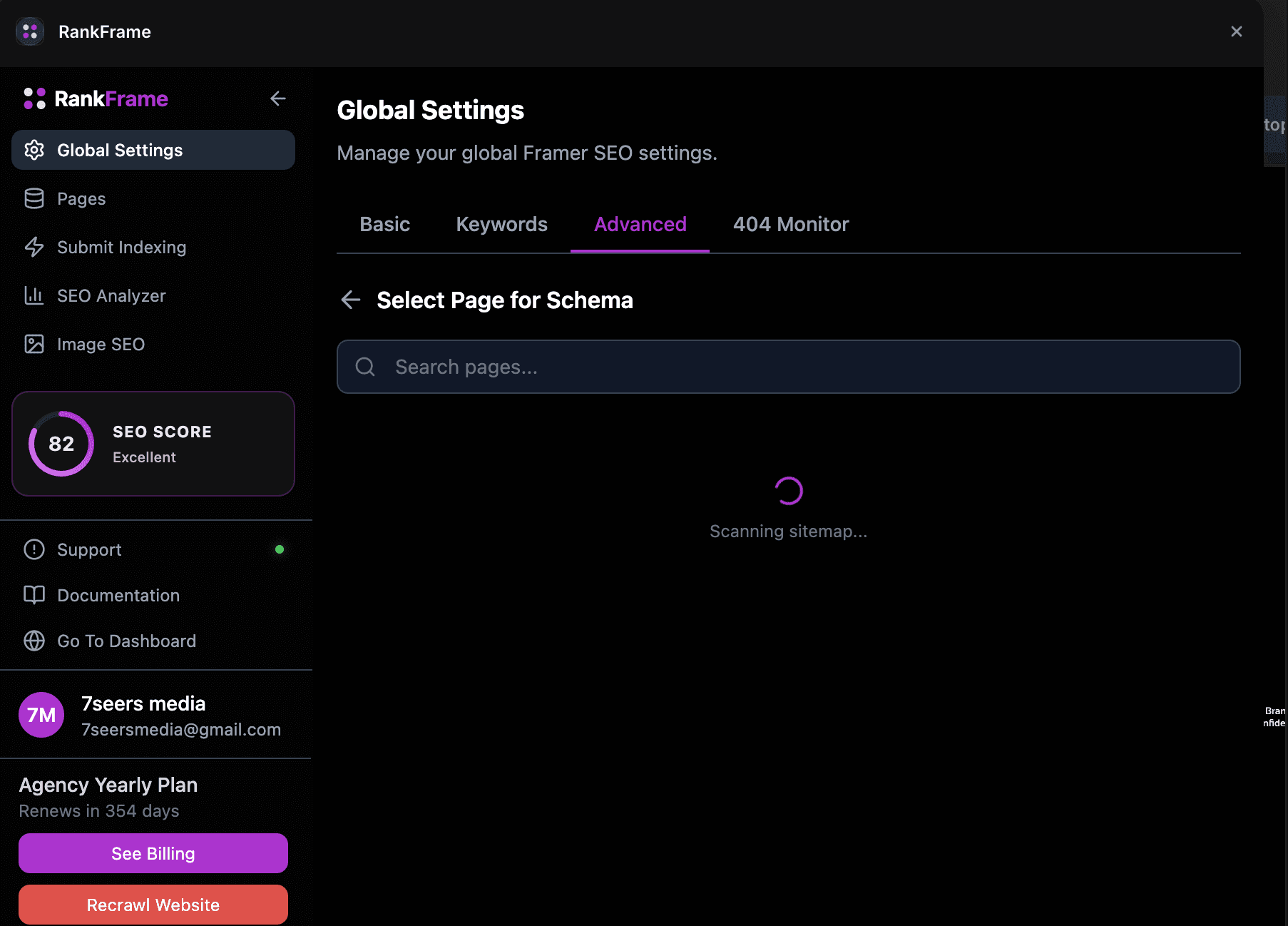Viewport: 1288px width, 926px height.
Task: Click the scanning sitemap spinner
Action: point(789,491)
